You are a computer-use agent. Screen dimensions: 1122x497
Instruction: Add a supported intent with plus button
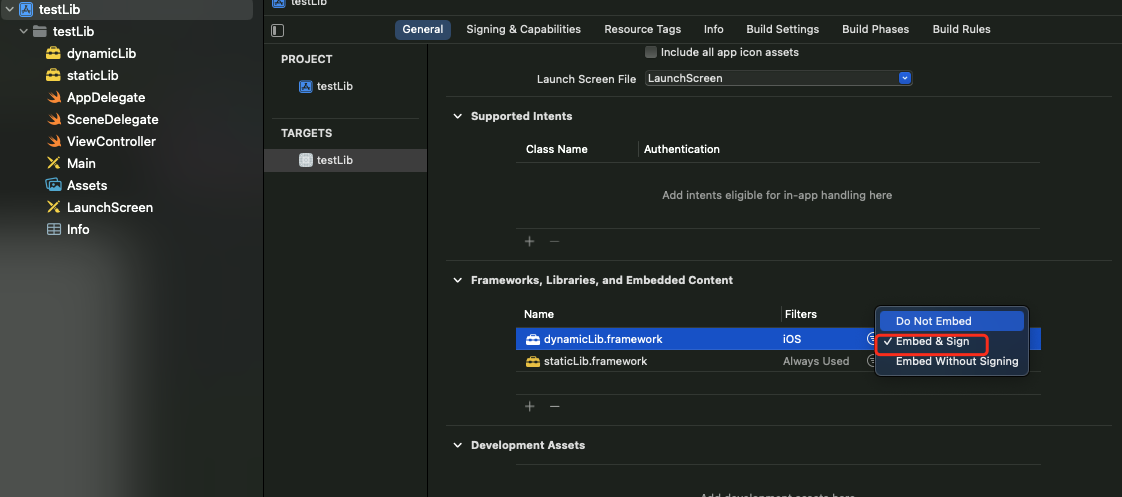(530, 241)
